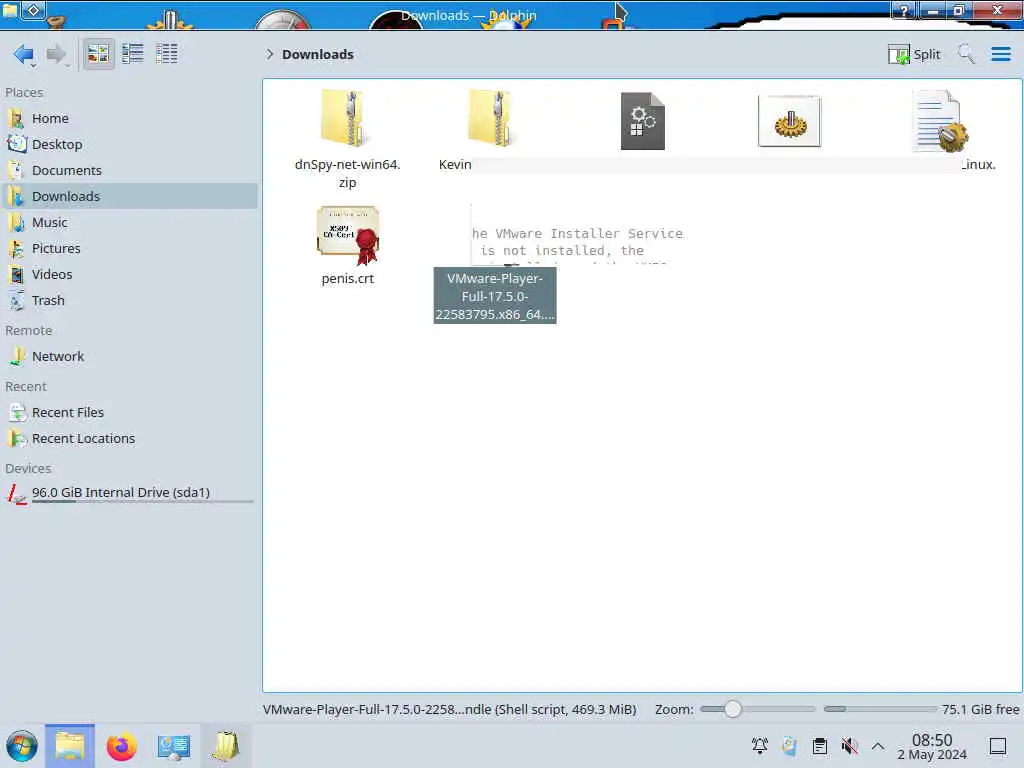Expand hidden system tray icons arrow
The height and width of the screenshot is (768, 1024).
click(x=878, y=746)
